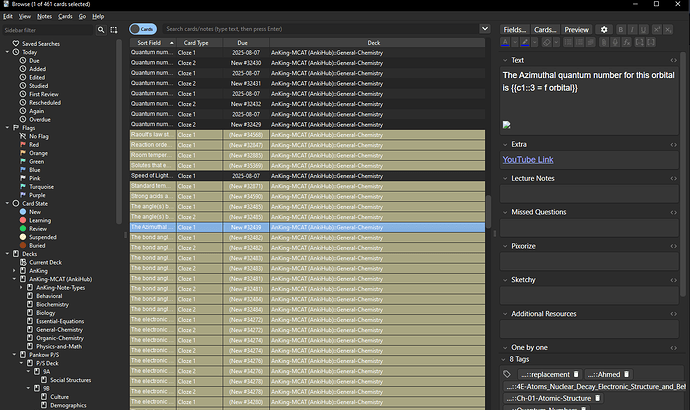This screenshot has width=690, height=410.
Task: Open the editor settings gear icon
Action: point(603,30)
